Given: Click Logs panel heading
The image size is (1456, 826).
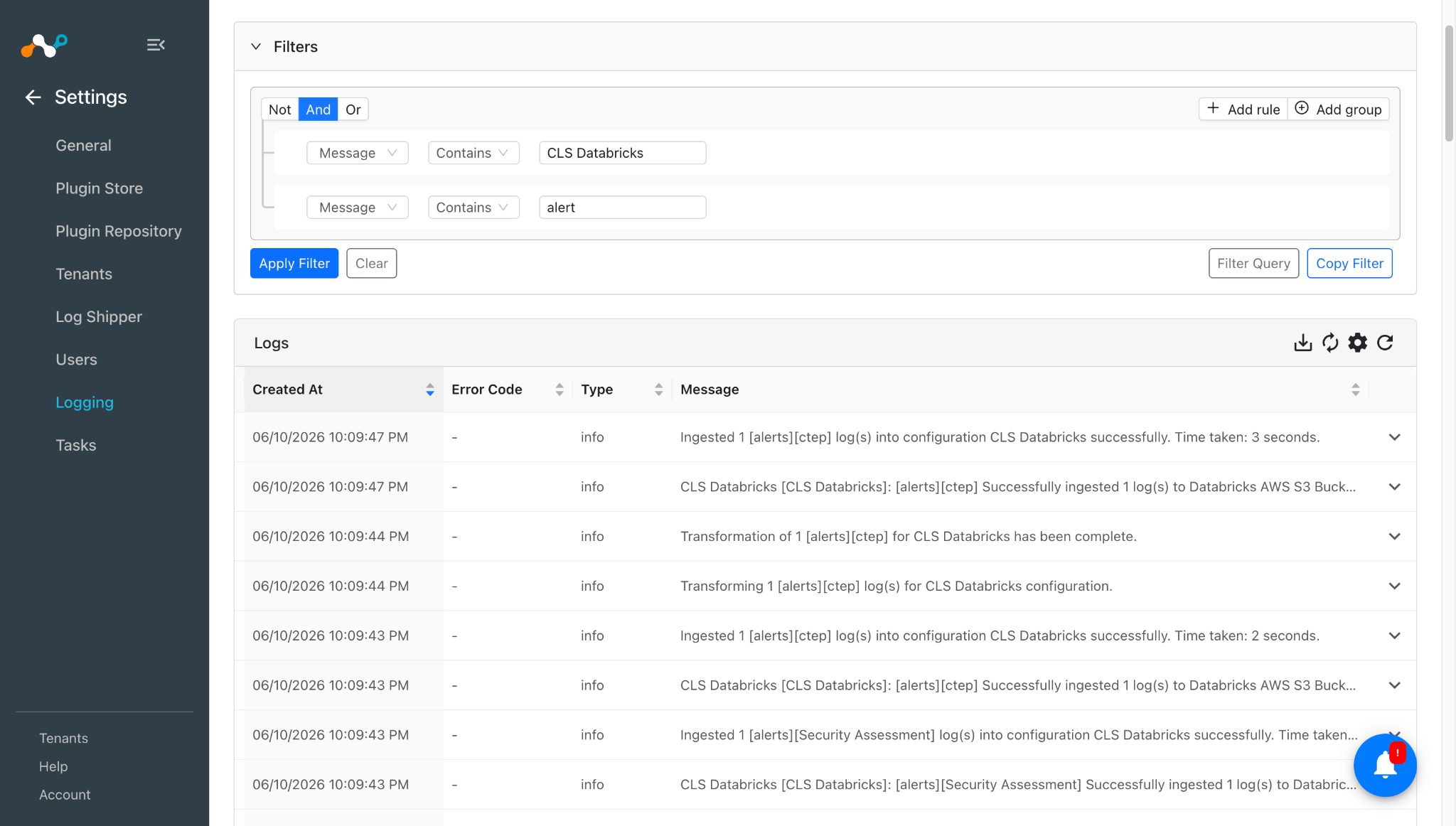Looking at the screenshot, I should click(271, 343).
